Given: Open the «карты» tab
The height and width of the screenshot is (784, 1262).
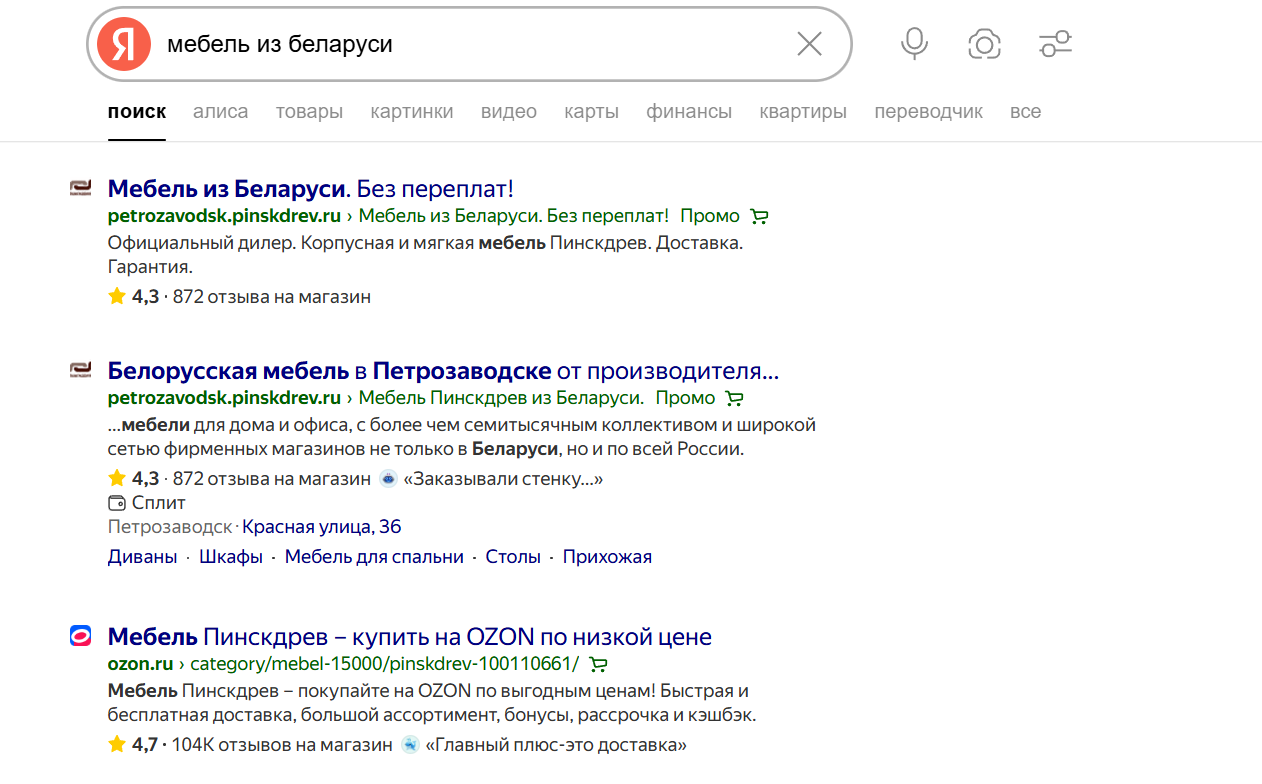Looking at the screenshot, I should 591,112.
